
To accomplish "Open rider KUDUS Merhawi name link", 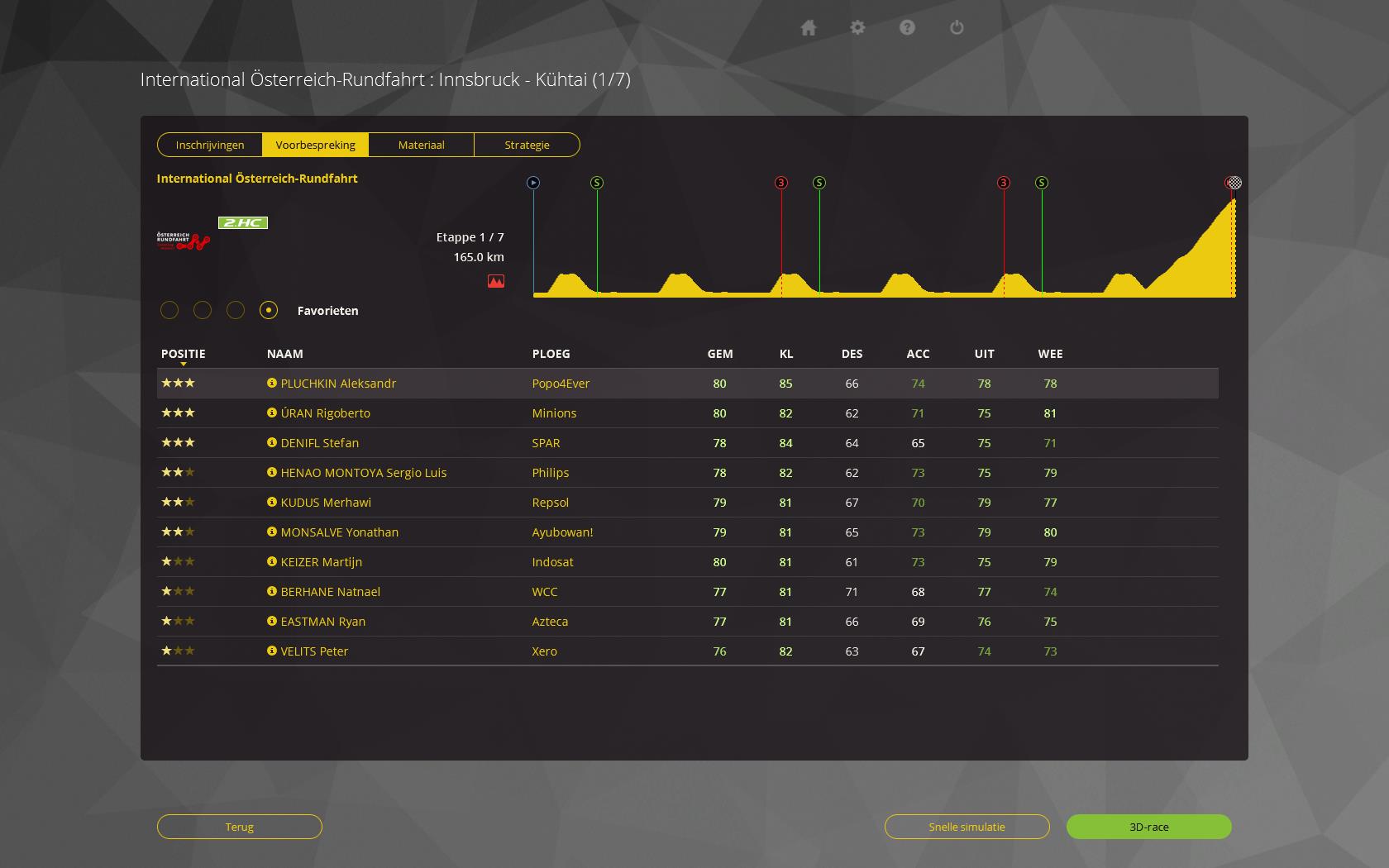I will [326, 503].
